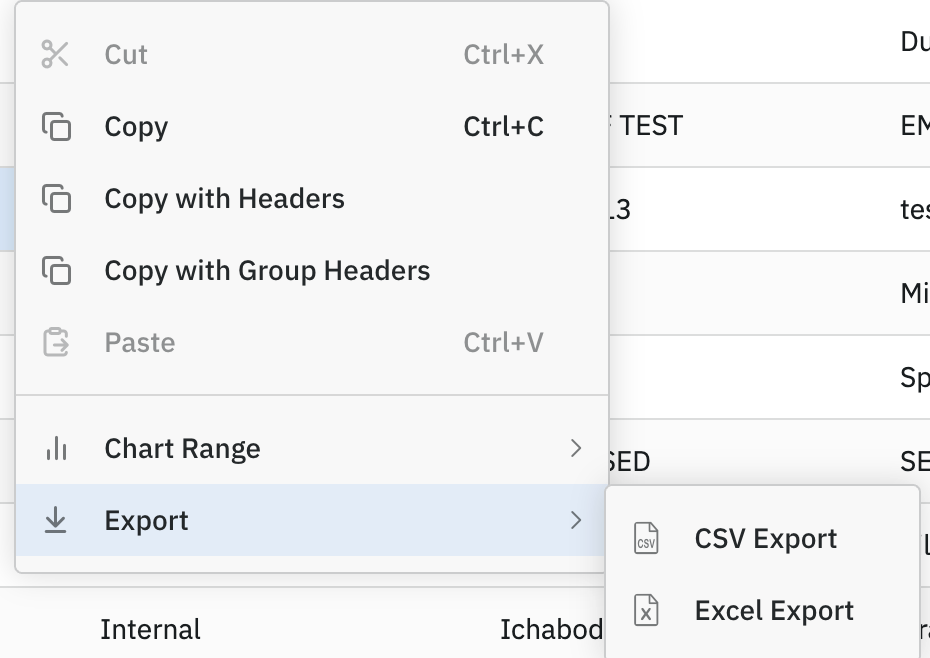Click the Excel file icon
Screen dimensions: 930x658
[x=647, y=611]
